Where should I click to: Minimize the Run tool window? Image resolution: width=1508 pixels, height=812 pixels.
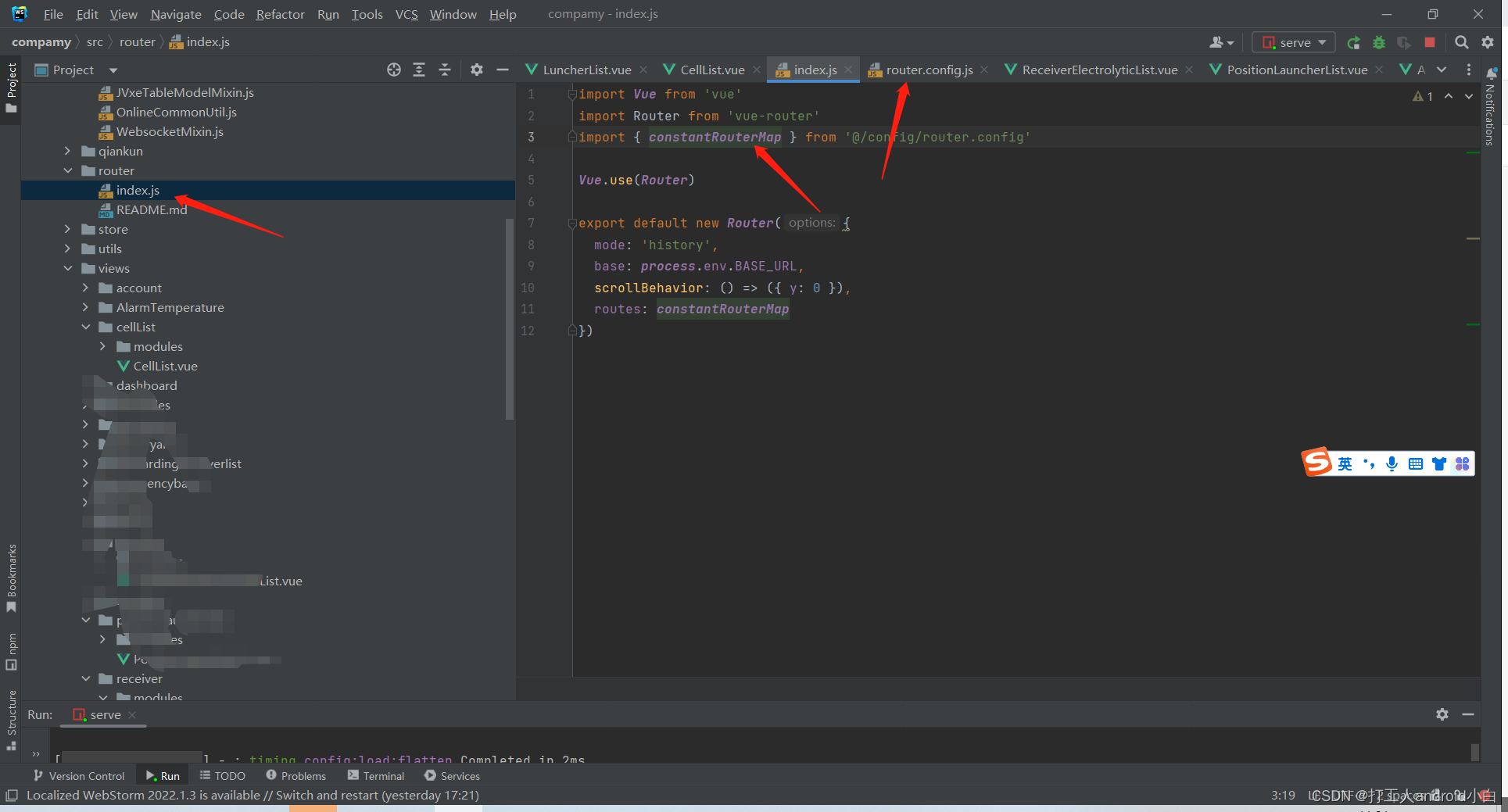click(1468, 714)
